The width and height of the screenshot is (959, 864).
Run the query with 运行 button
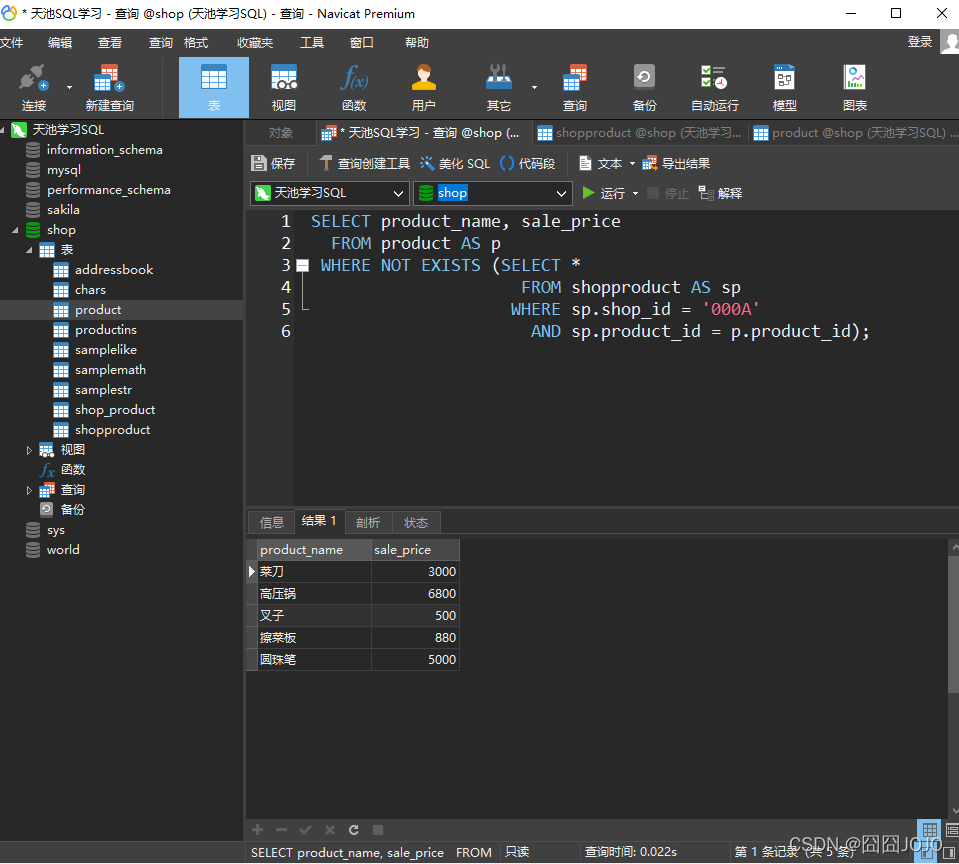(x=603, y=193)
